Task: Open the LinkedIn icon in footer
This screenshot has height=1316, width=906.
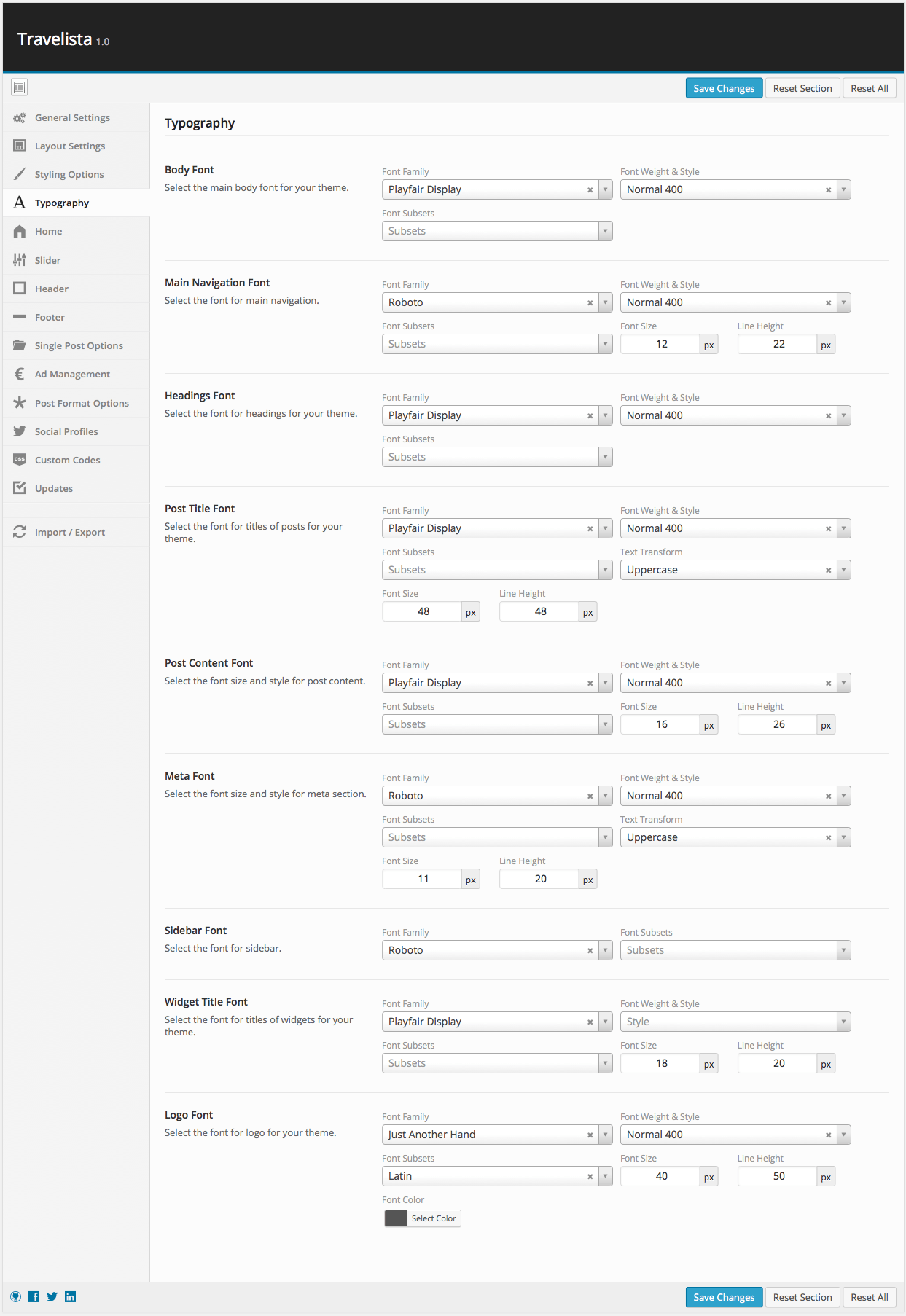Action: (x=70, y=1296)
